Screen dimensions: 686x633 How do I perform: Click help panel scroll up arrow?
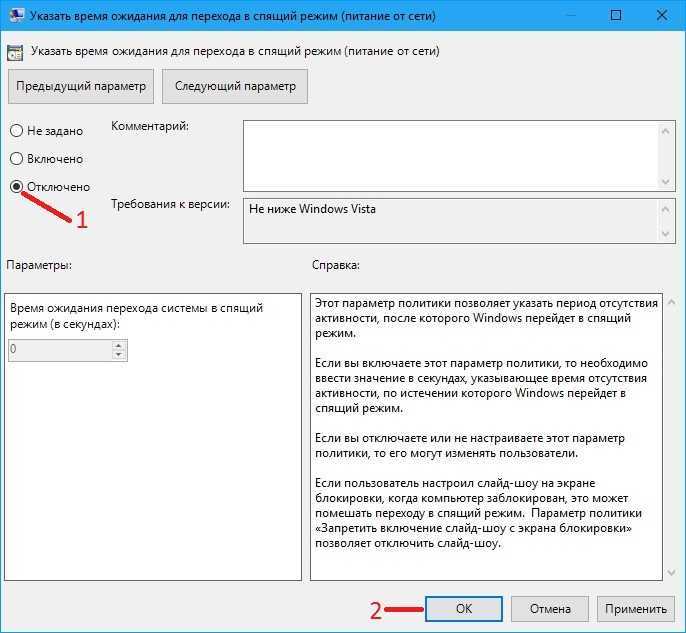(x=671, y=302)
